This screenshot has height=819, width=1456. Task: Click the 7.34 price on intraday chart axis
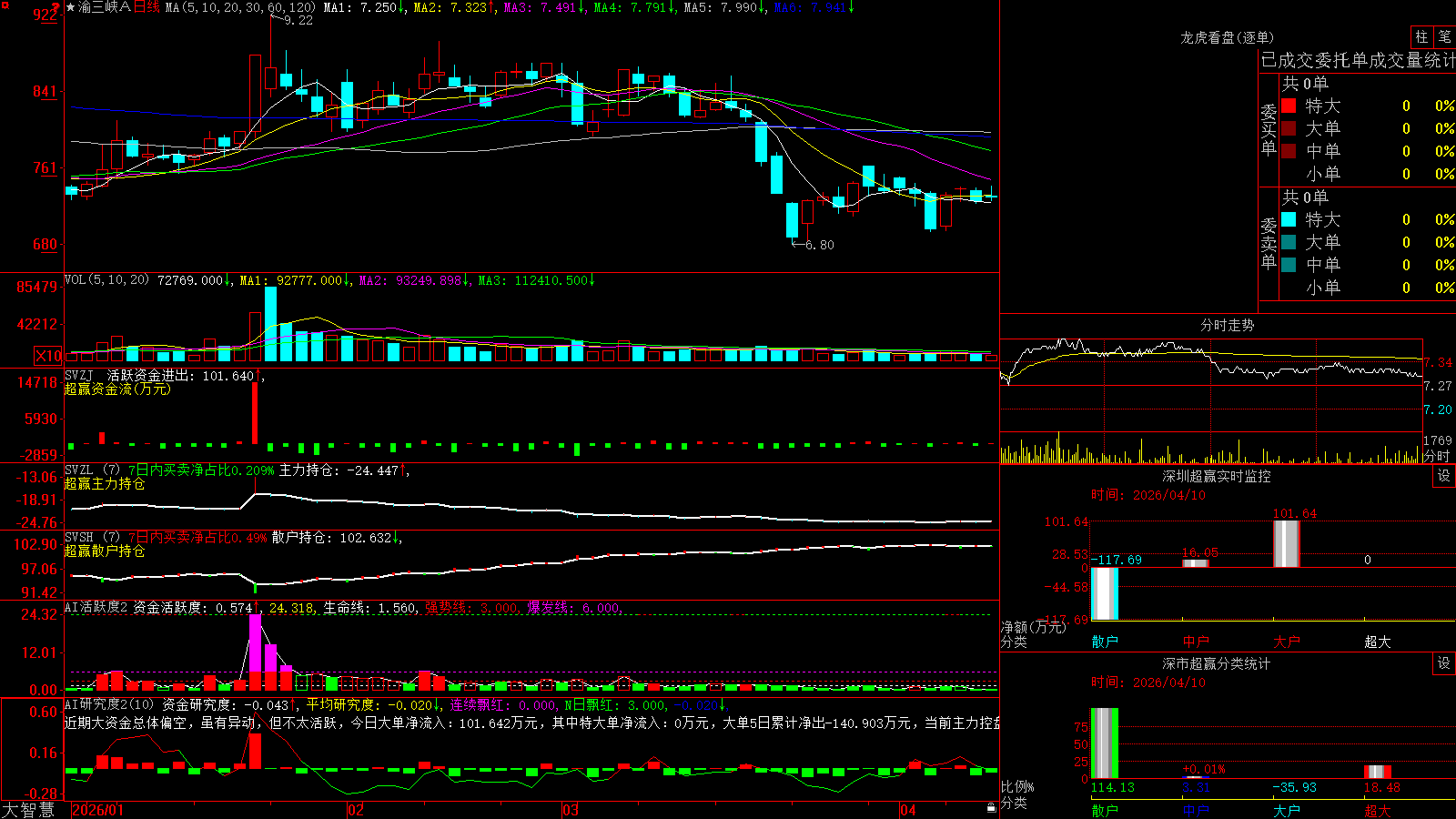(1439, 362)
